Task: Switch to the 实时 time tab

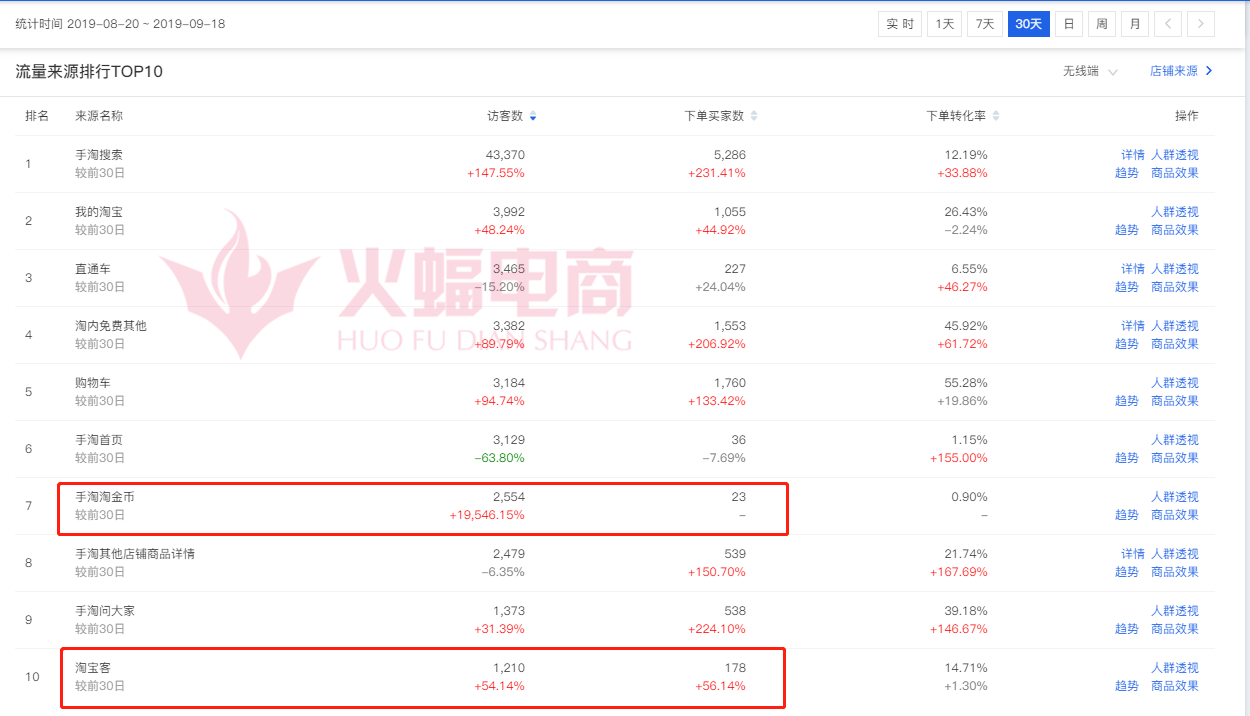Action: point(900,24)
